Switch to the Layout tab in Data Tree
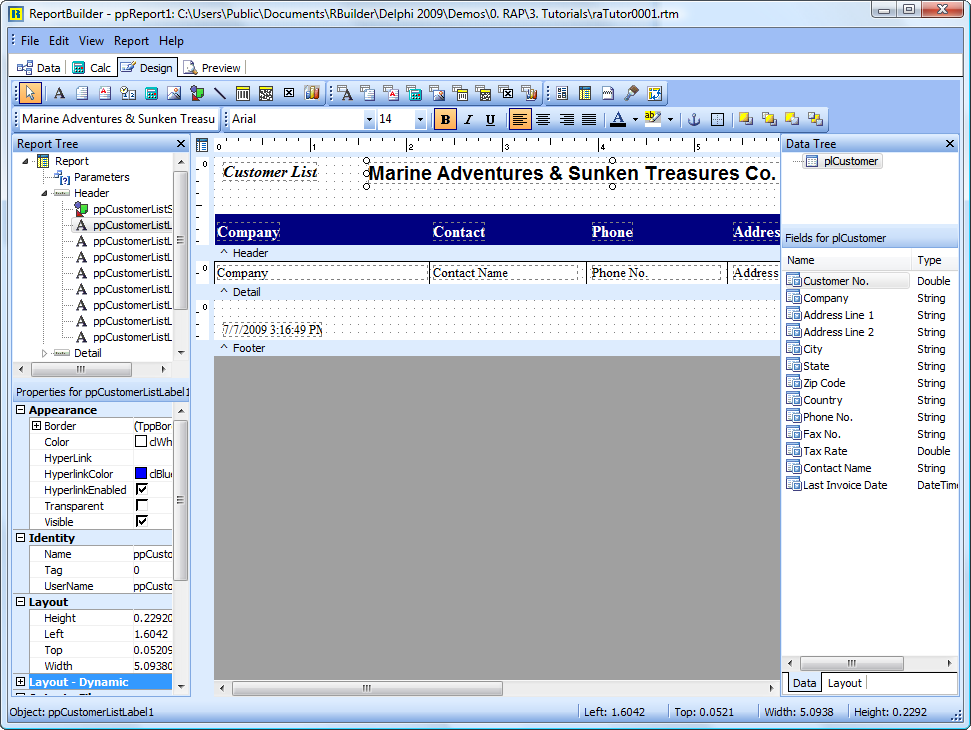This screenshot has width=971, height=730. (844, 682)
